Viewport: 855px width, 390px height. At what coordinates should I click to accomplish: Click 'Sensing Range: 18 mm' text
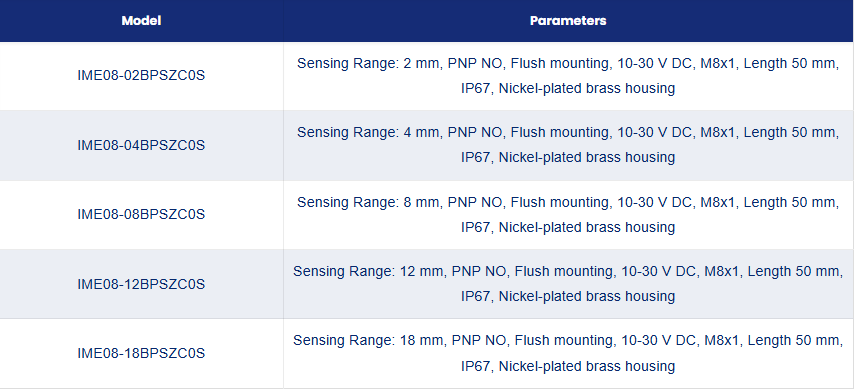tap(368, 341)
